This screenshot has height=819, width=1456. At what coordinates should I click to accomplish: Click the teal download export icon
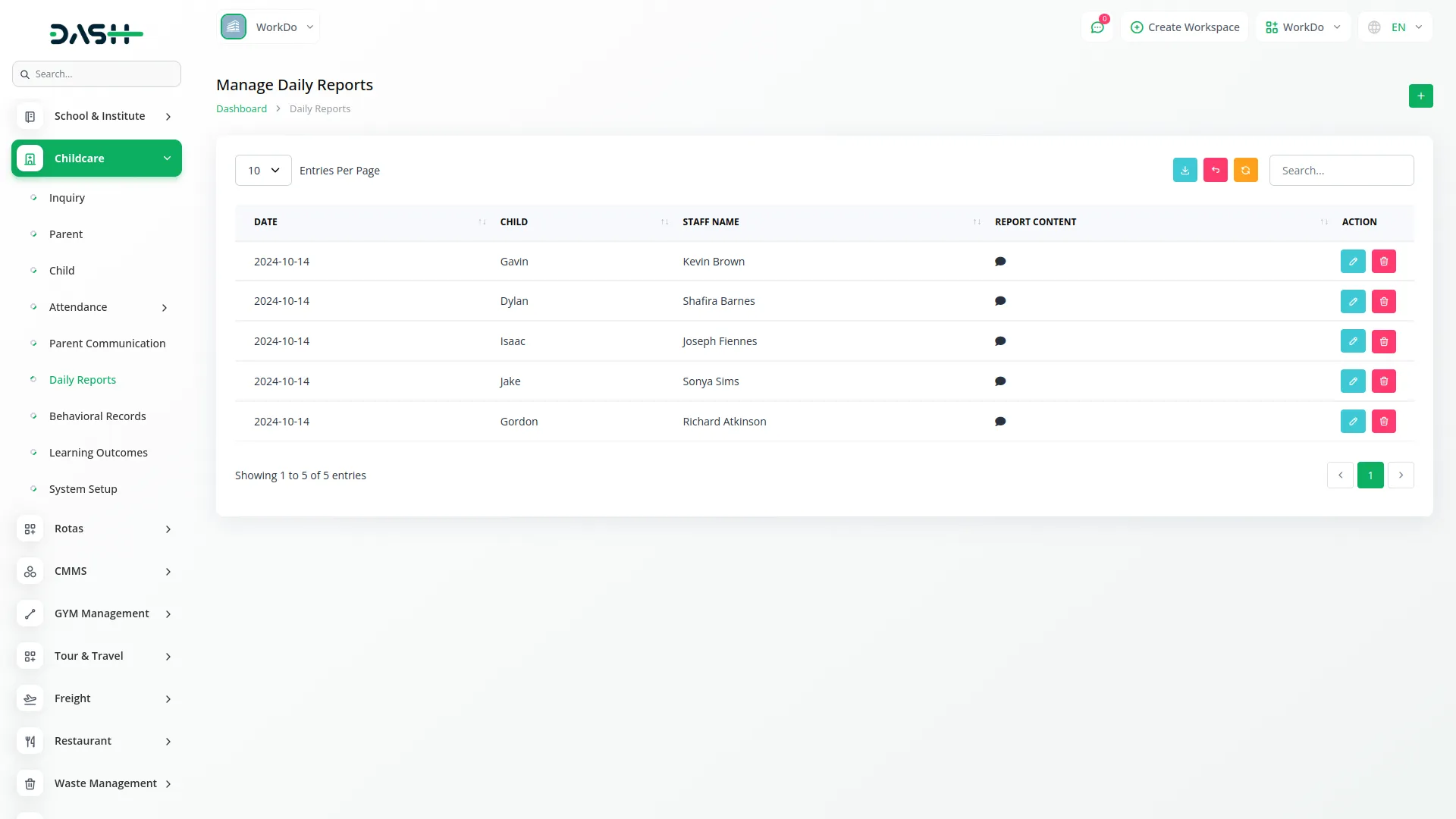[1185, 171]
